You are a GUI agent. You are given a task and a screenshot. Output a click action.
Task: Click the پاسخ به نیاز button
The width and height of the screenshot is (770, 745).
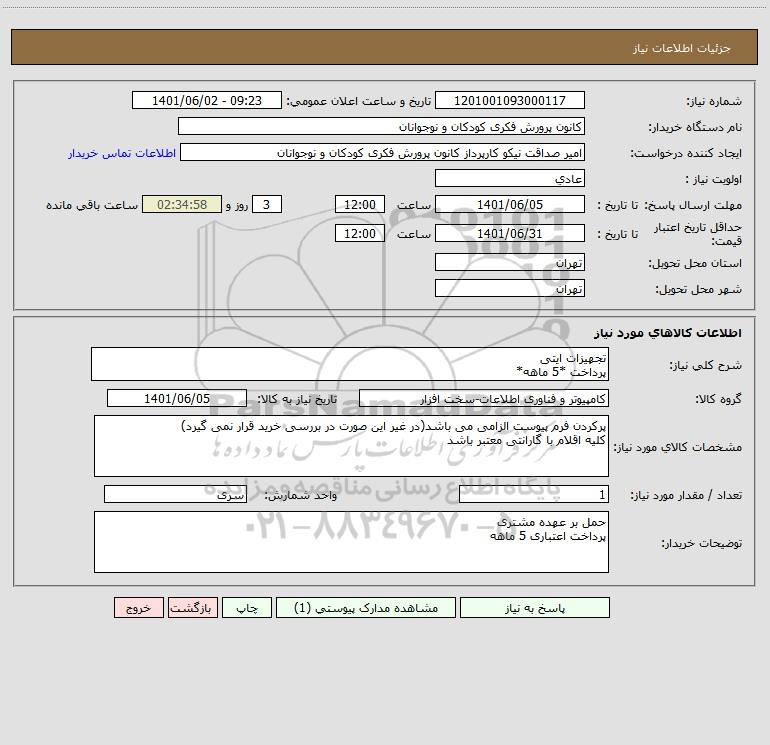(535, 607)
